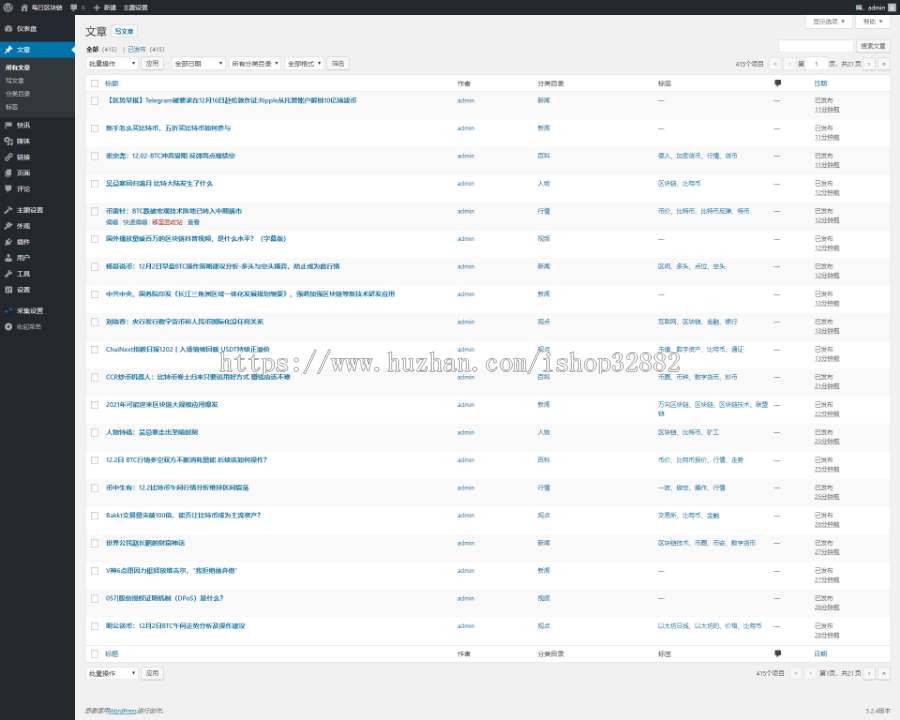Check the Telegram post row checkbox
This screenshot has height=720, width=900.
point(95,101)
